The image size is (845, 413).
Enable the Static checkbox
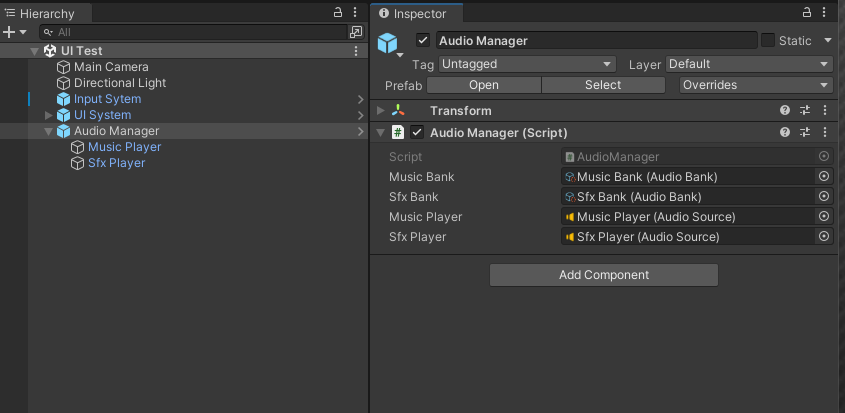768,41
